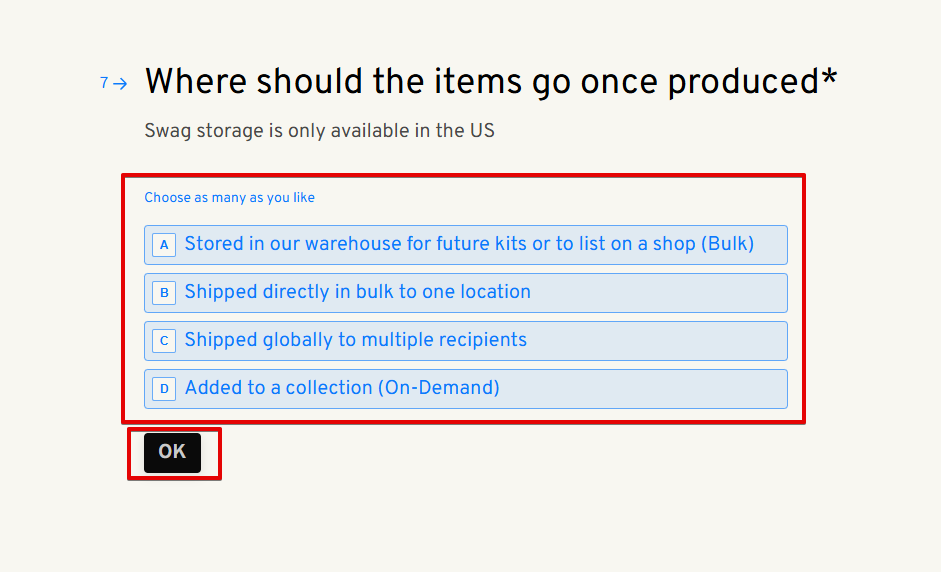Click the 'Where should the items go' heading
The image size is (941, 572).
(490, 82)
